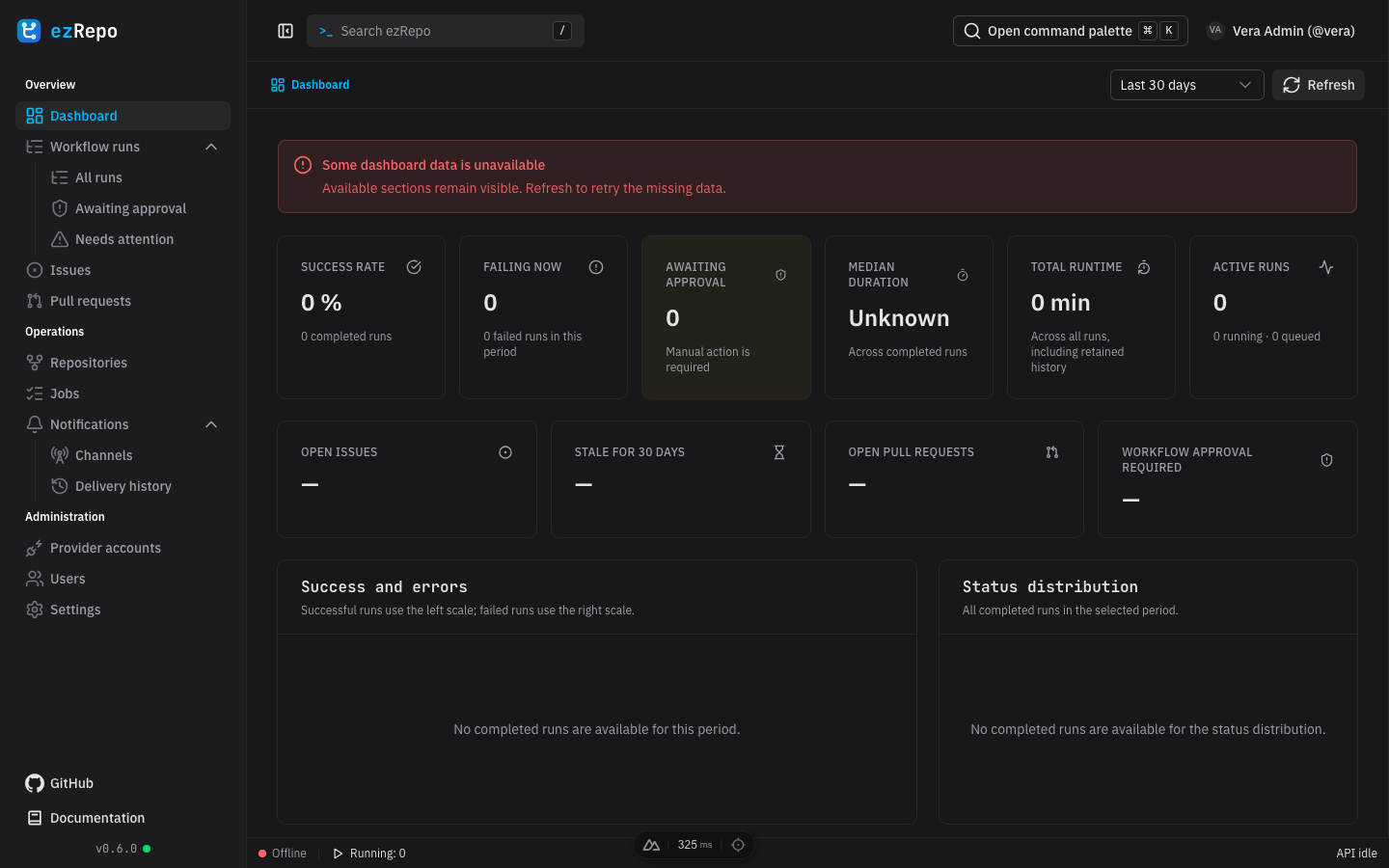Click the error banner alert icon

[303, 165]
